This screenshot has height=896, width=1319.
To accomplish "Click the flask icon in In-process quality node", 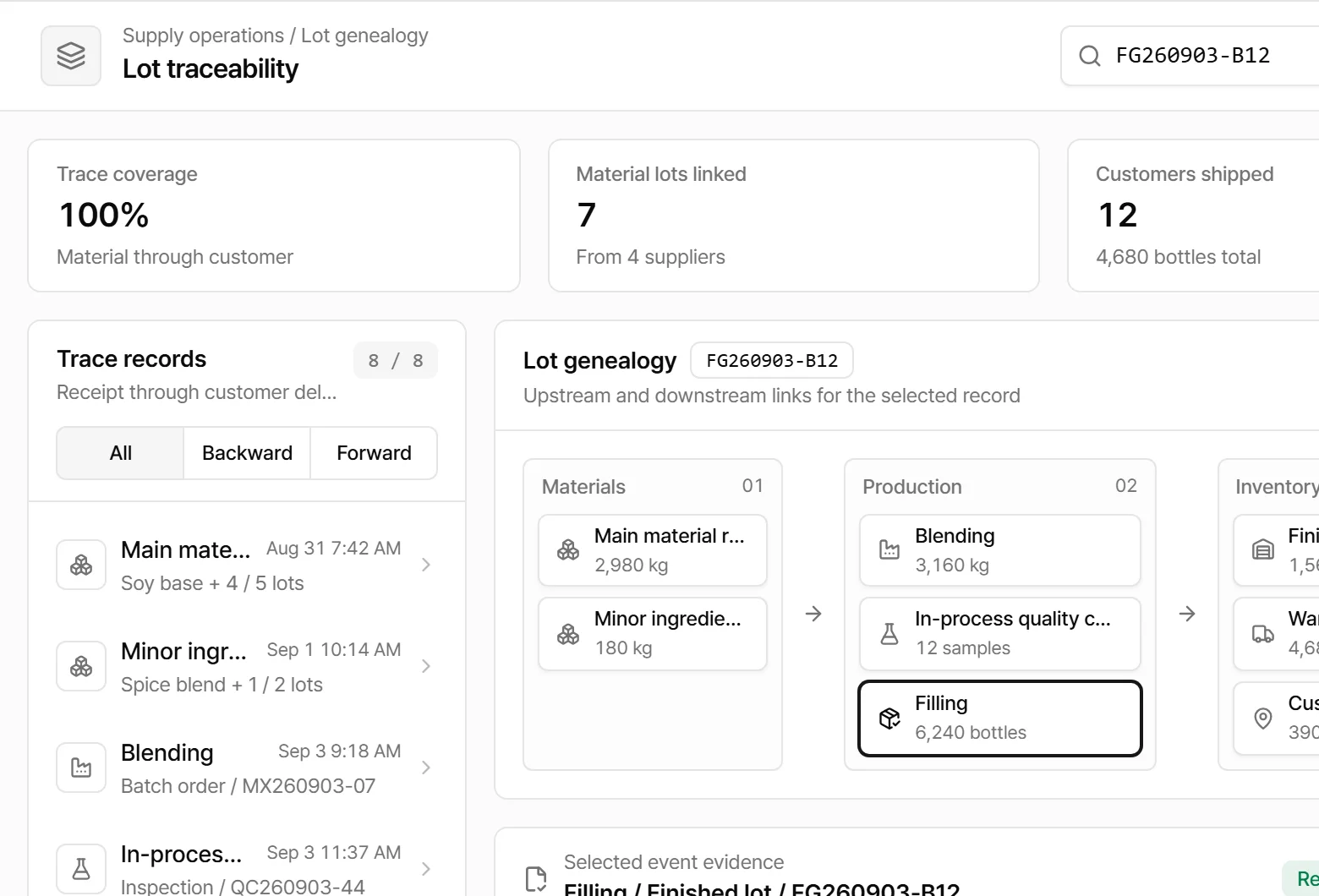I will tap(889, 634).
